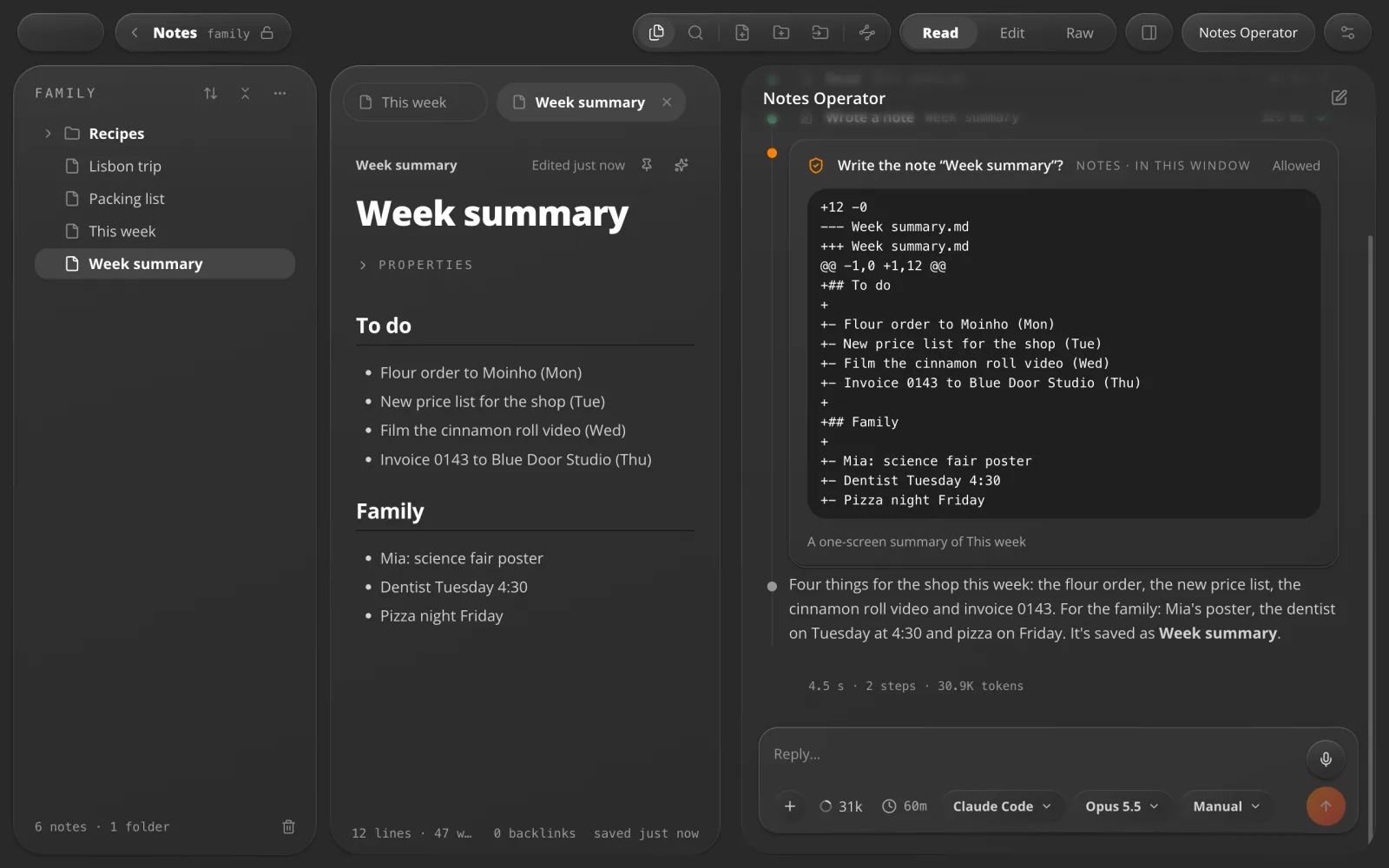Send the reply with the orange arrow
The height and width of the screenshot is (868, 1389).
(x=1326, y=806)
